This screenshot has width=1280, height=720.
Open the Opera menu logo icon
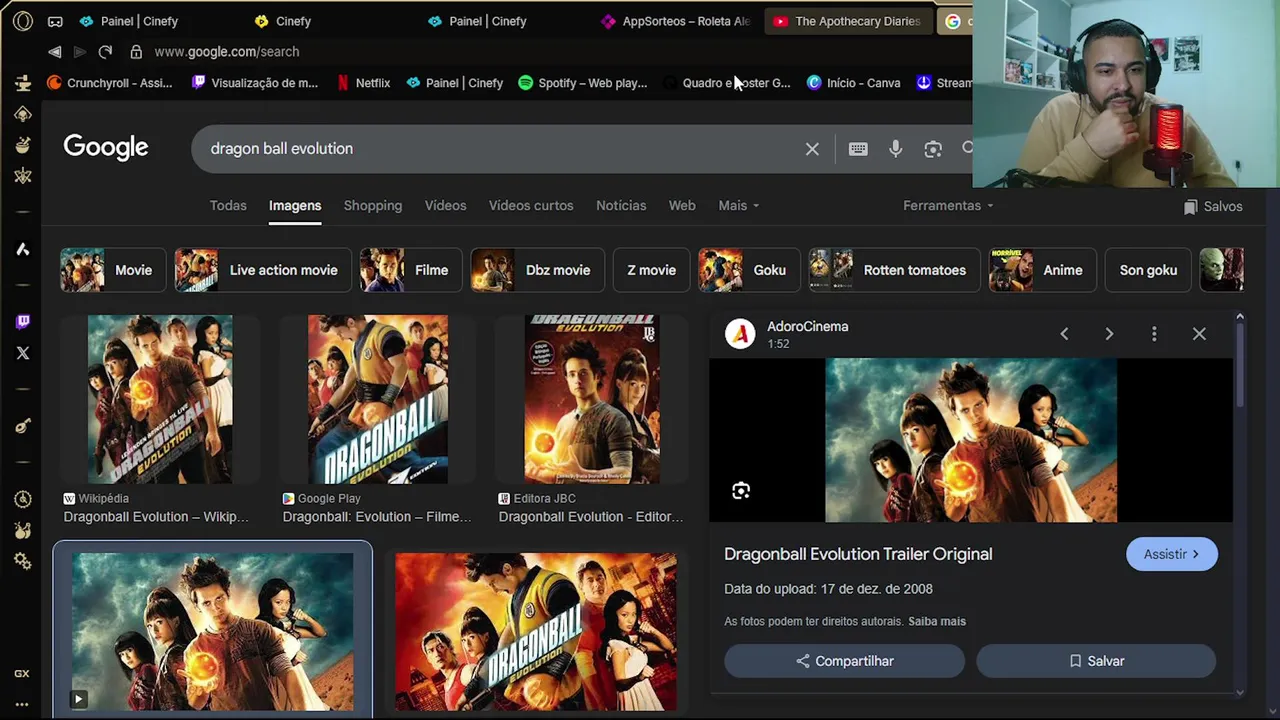(22, 21)
